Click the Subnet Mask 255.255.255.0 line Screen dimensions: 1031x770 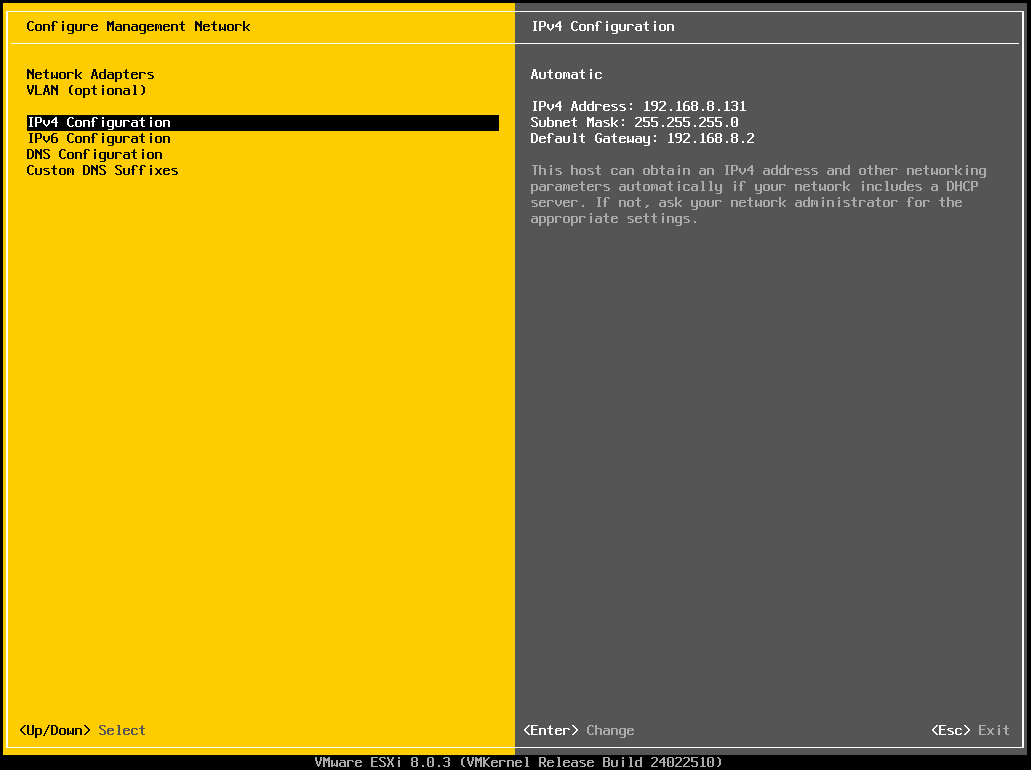pyautogui.click(x=635, y=122)
